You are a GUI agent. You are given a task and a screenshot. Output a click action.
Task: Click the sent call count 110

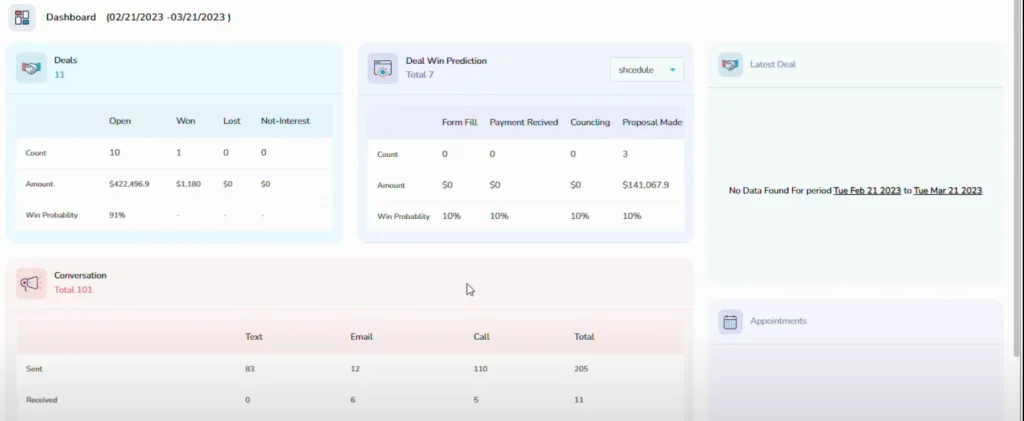(x=480, y=369)
